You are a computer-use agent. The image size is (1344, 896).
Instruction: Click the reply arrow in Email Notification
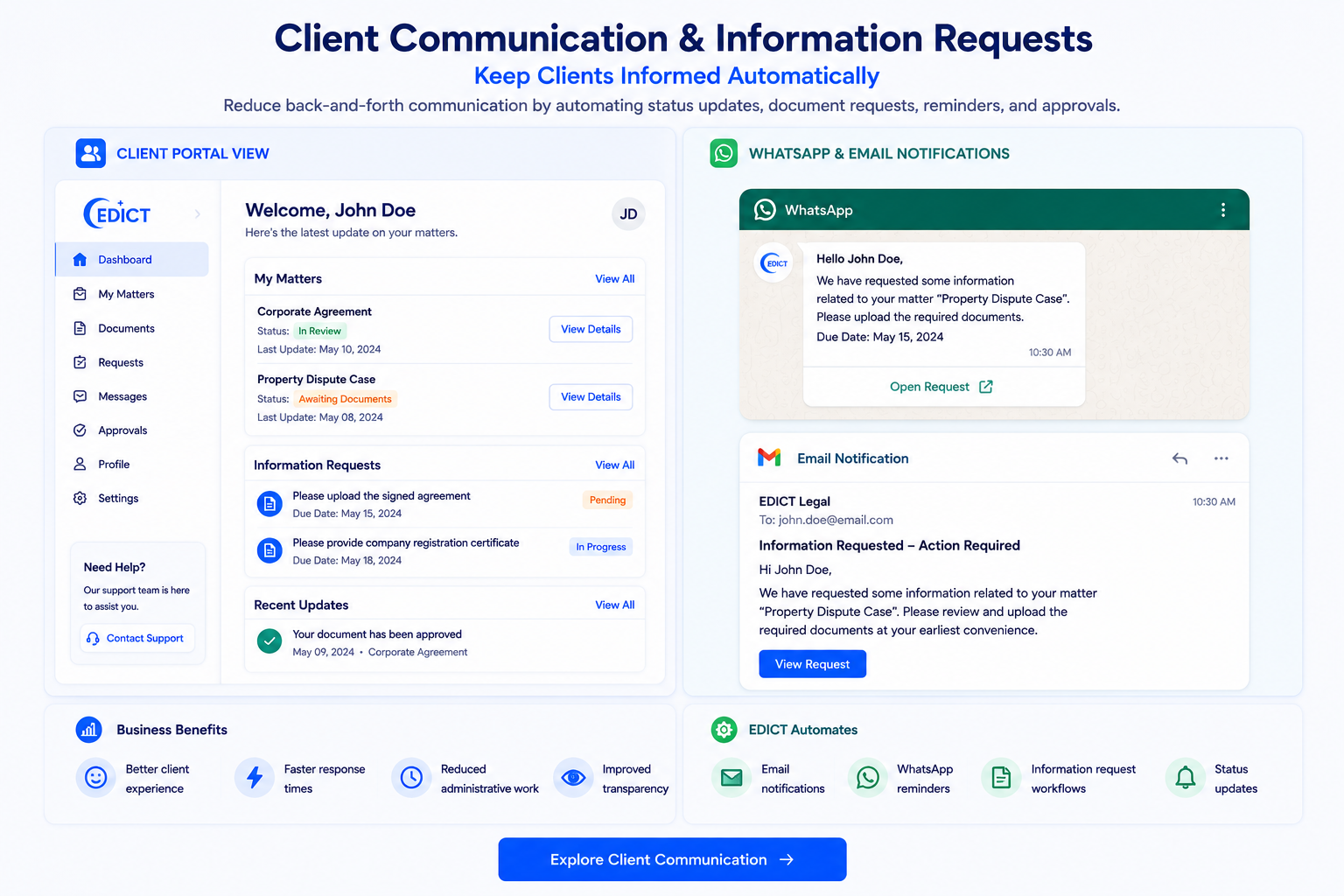point(1179,458)
